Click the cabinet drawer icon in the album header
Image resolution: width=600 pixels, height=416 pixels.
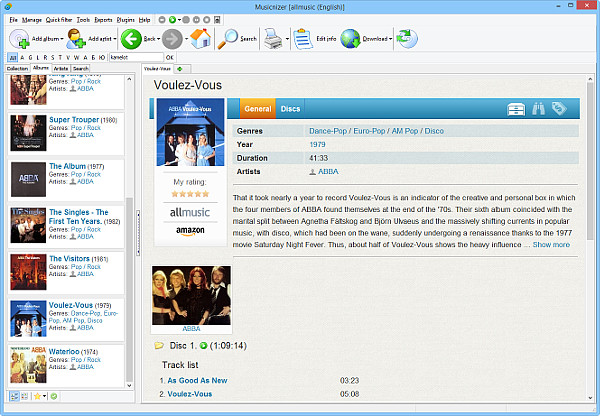tap(516, 109)
